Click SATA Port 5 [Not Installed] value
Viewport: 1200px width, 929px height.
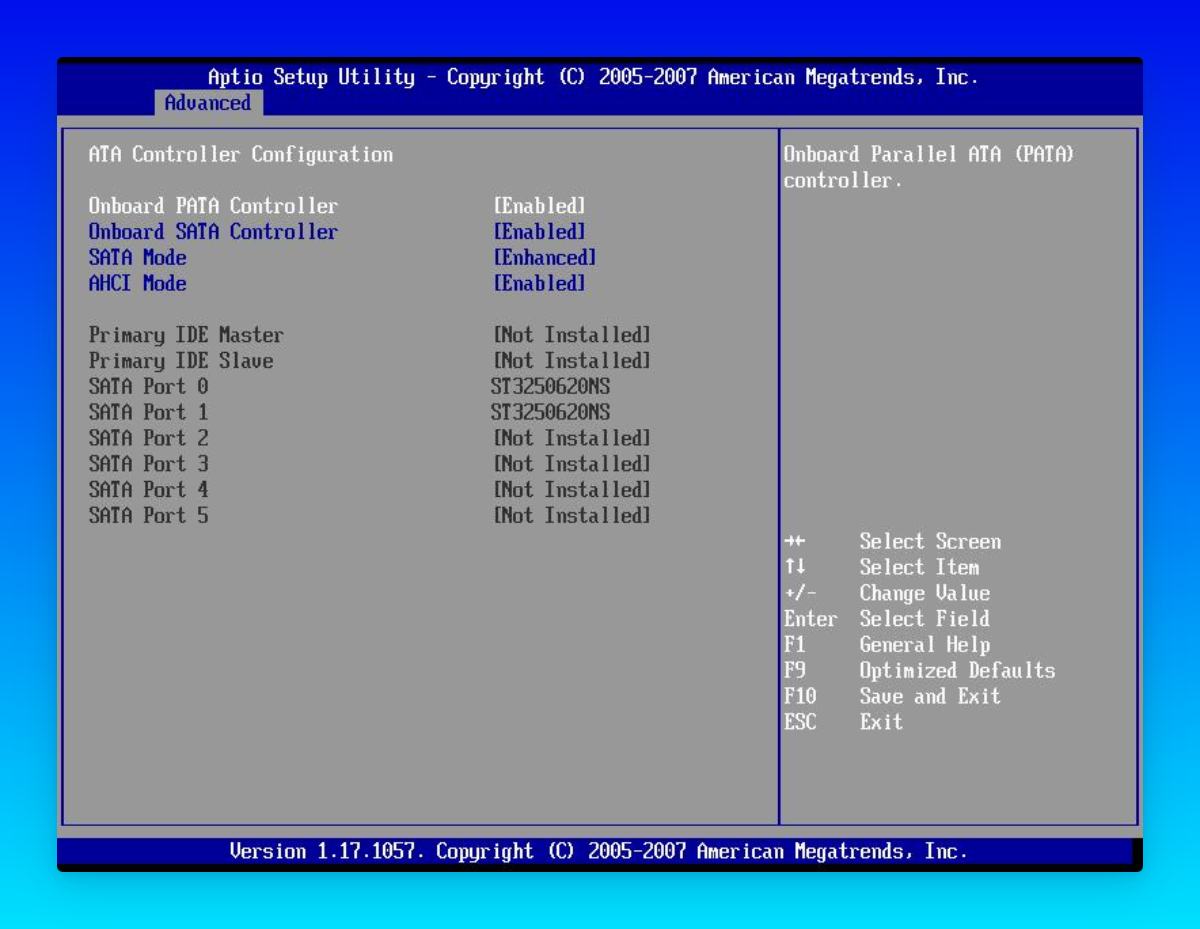pyautogui.click(x=572, y=516)
